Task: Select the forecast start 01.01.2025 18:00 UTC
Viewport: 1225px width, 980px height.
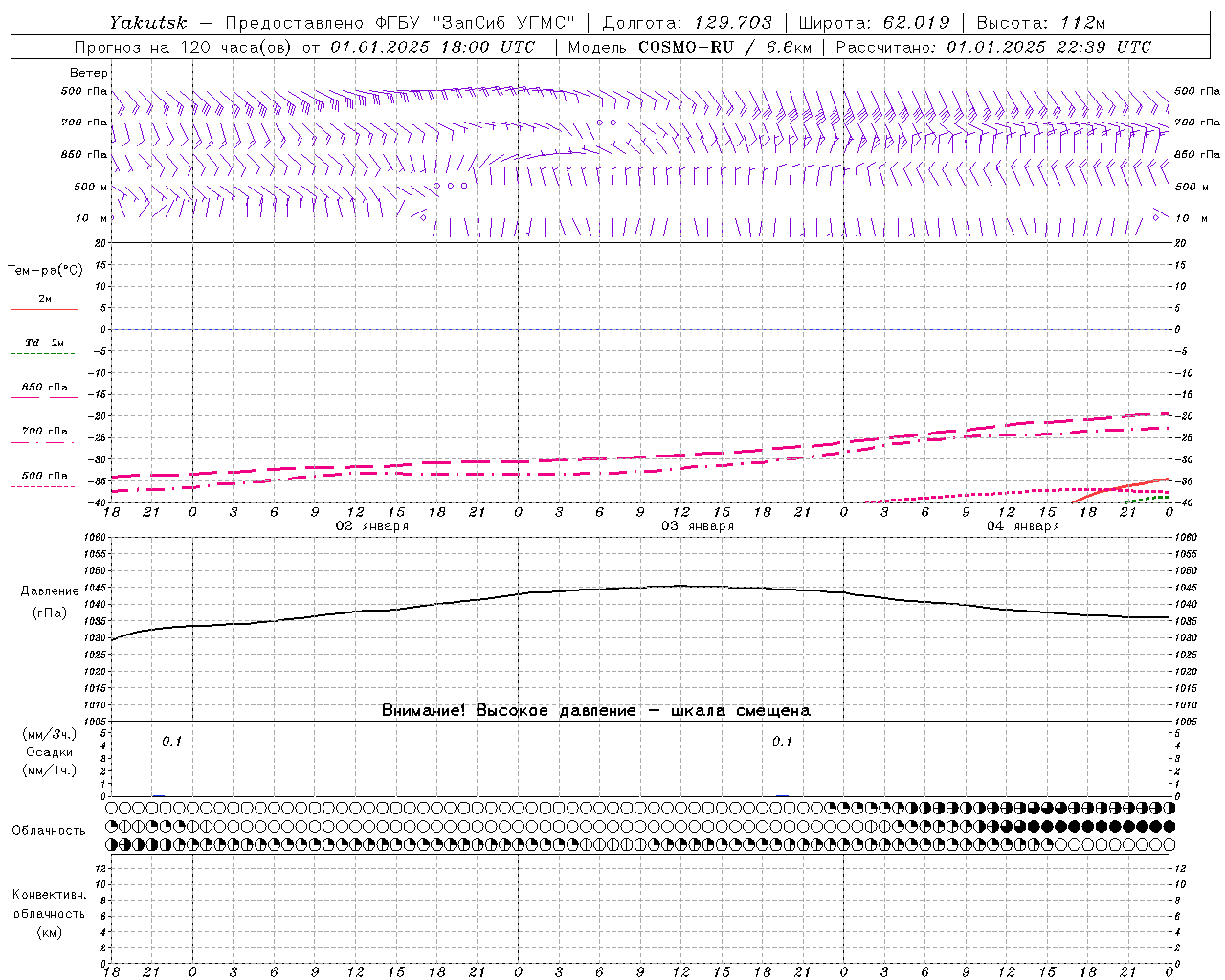Action: tap(433, 47)
